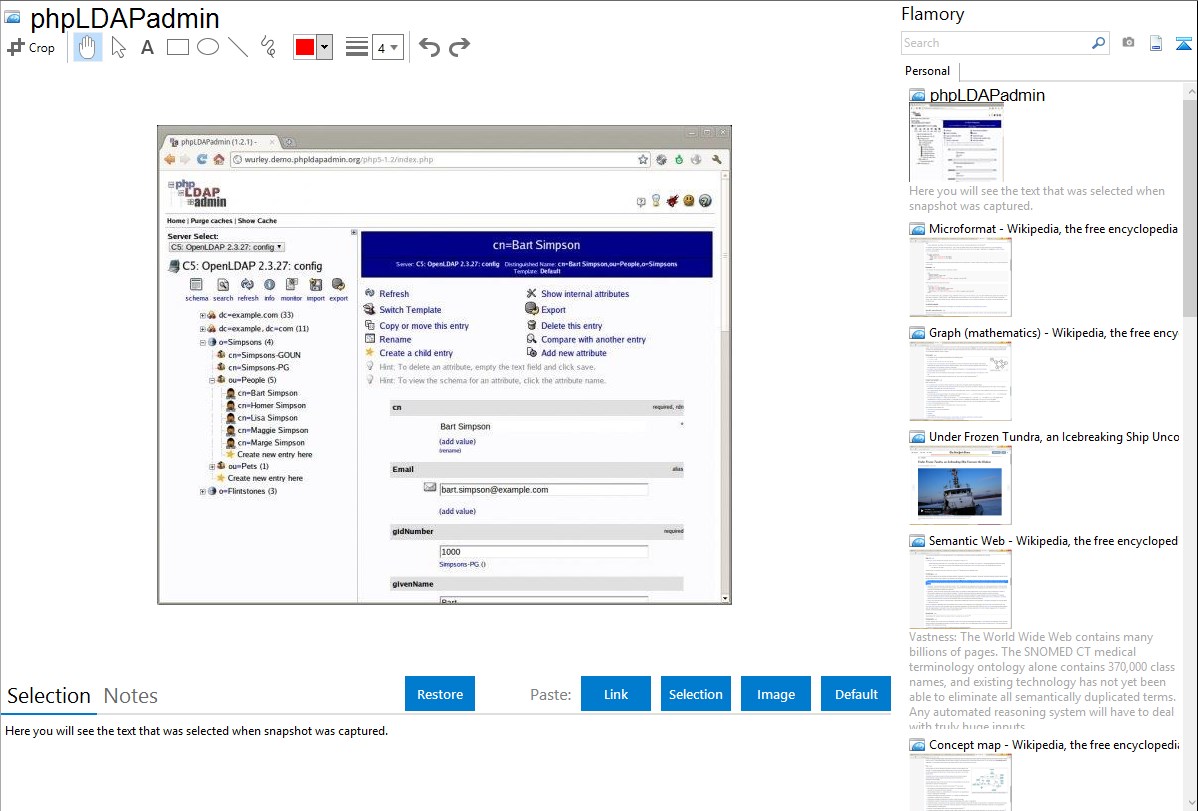Open the Microformat Wikipedia snapshot thumbnail

[960, 277]
